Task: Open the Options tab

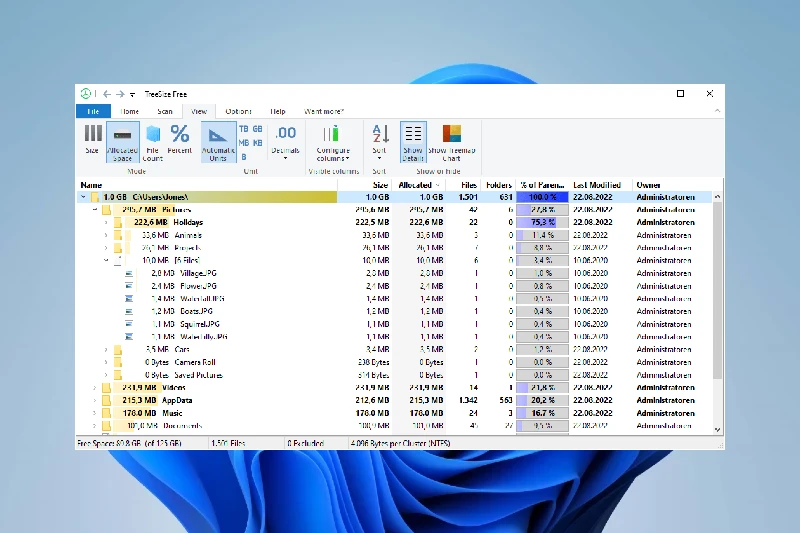Action: (238, 111)
